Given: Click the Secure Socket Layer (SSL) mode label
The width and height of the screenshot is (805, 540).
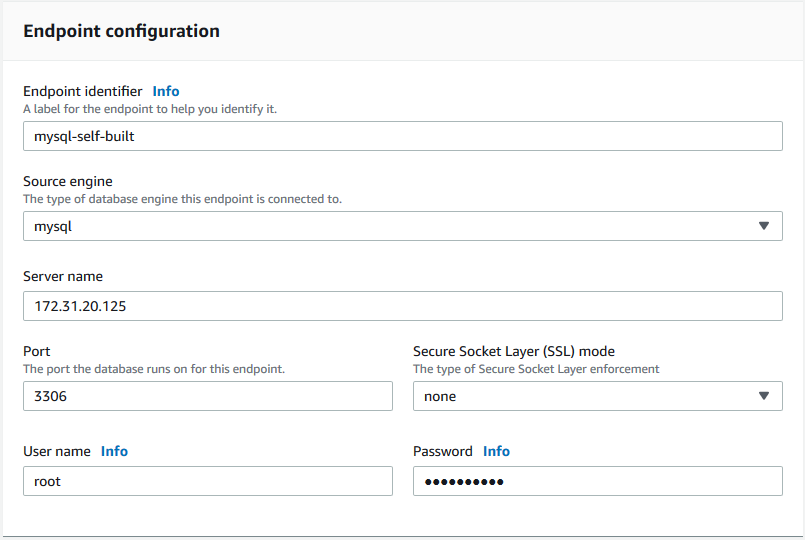Looking at the screenshot, I should (x=513, y=351).
